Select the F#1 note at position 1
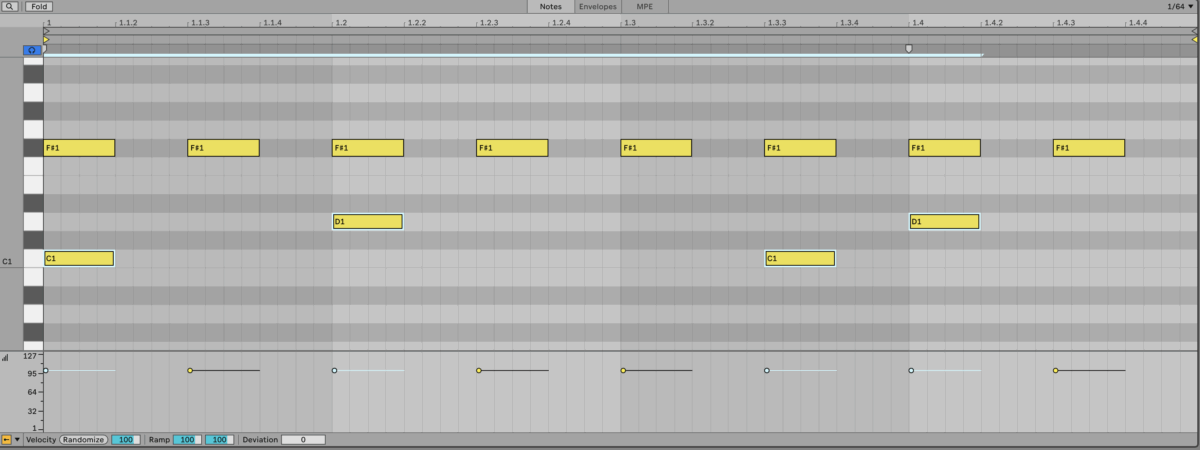This screenshot has width=1200, height=450. pos(80,148)
